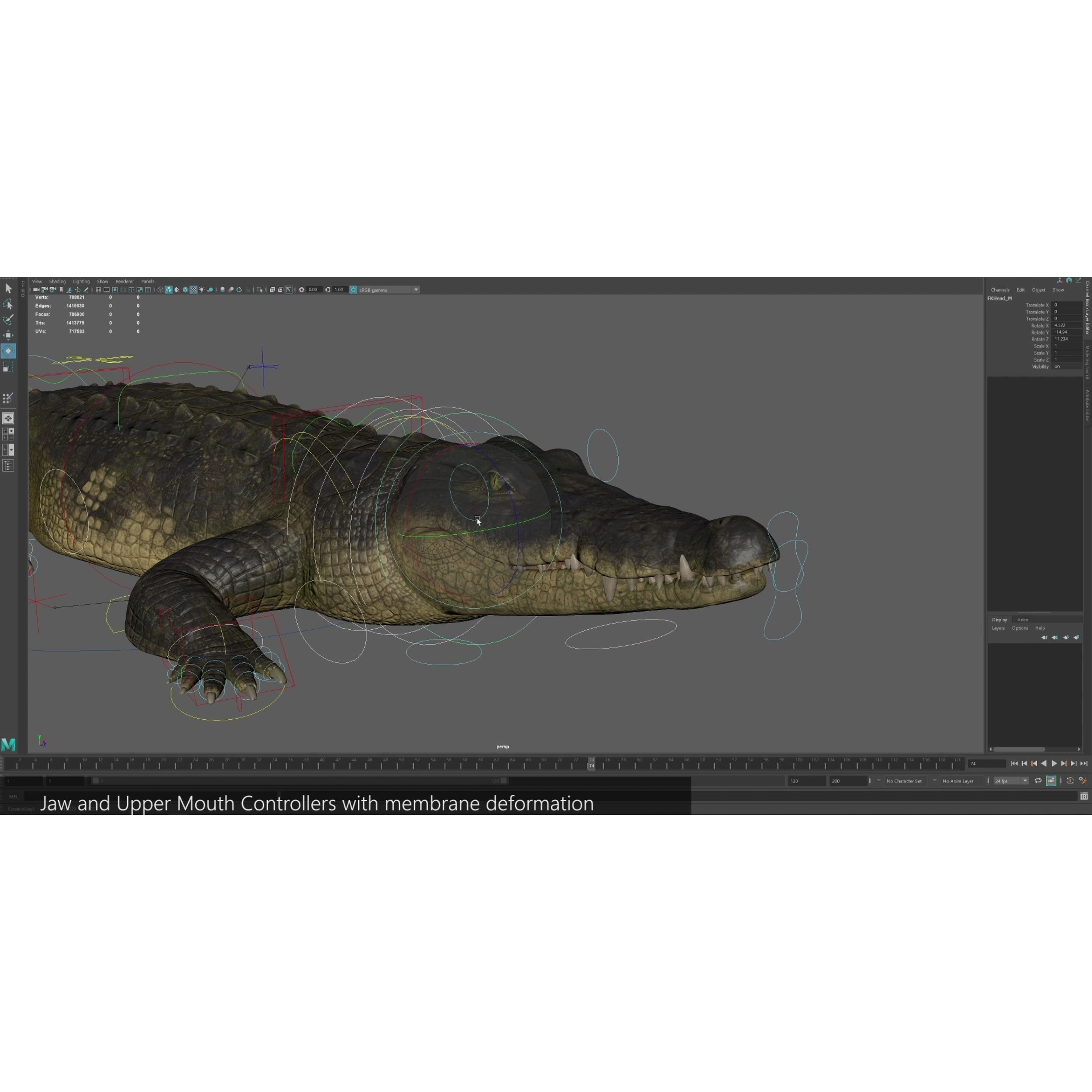This screenshot has width=1092, height=1092.
Task: Open the View panel menu
Action: [37, 282]
